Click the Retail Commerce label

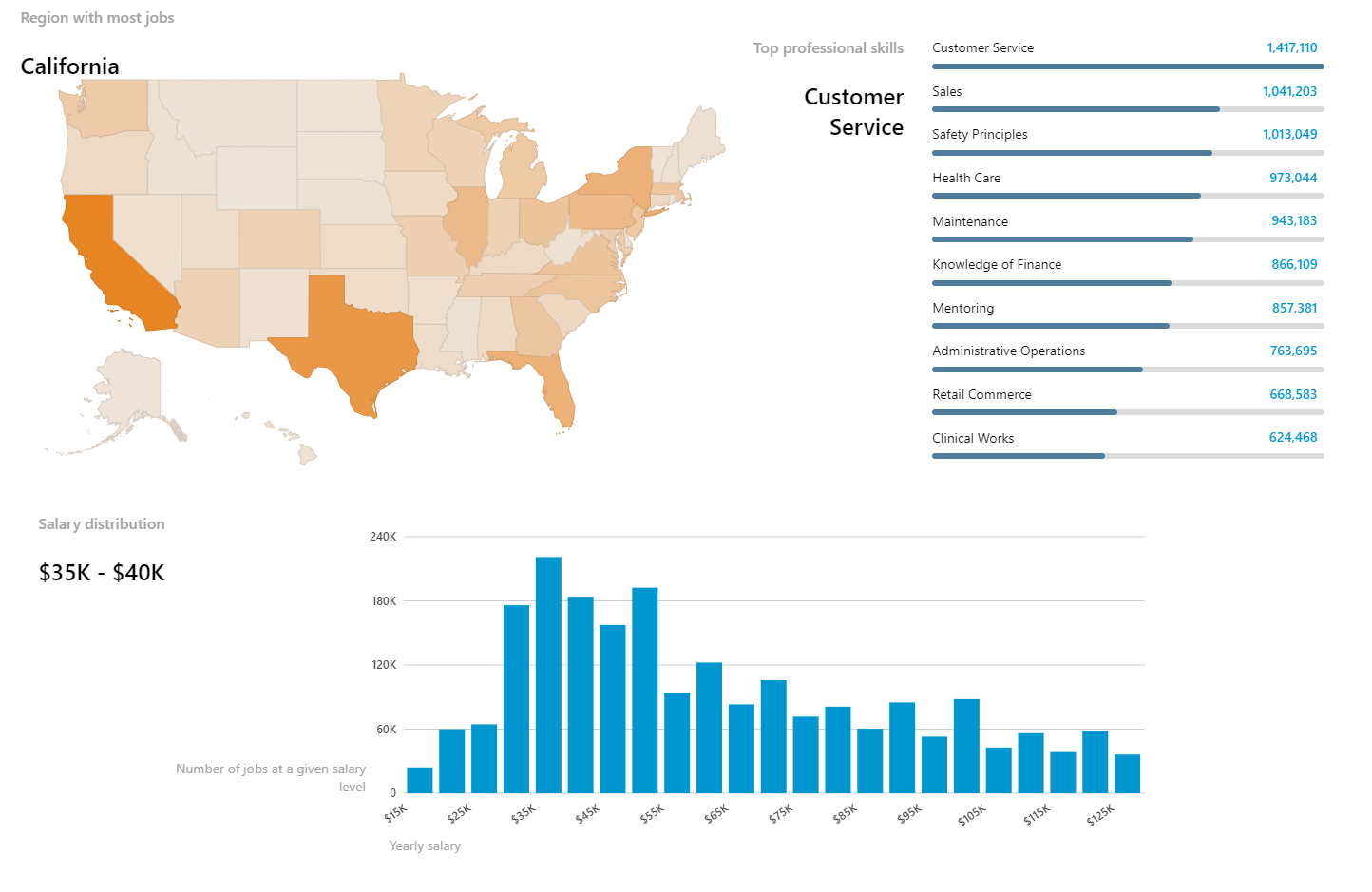pyautogui.click(x=981, y=394)
